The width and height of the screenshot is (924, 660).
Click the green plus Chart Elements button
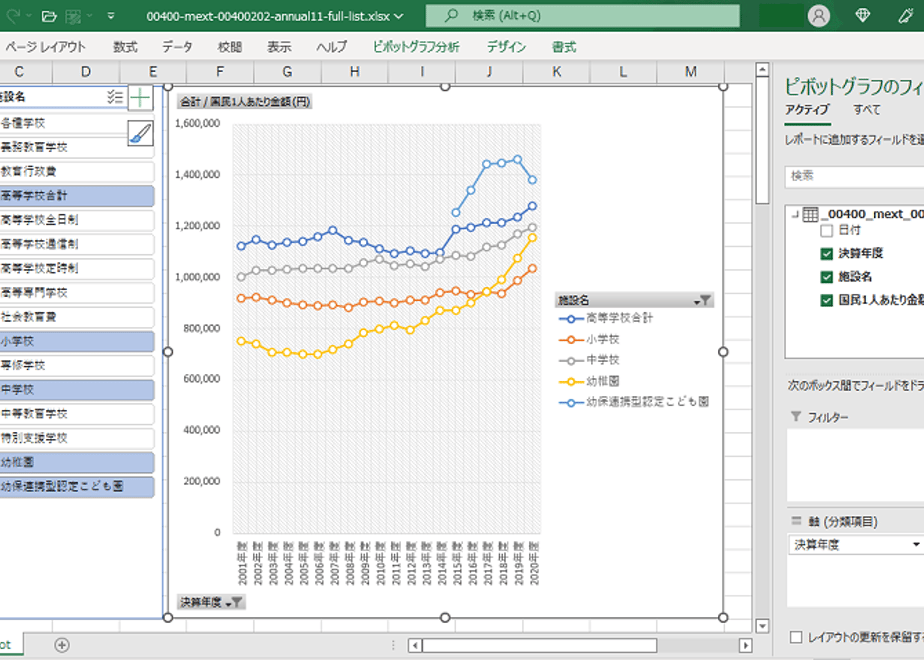click(x=140, y=98)
